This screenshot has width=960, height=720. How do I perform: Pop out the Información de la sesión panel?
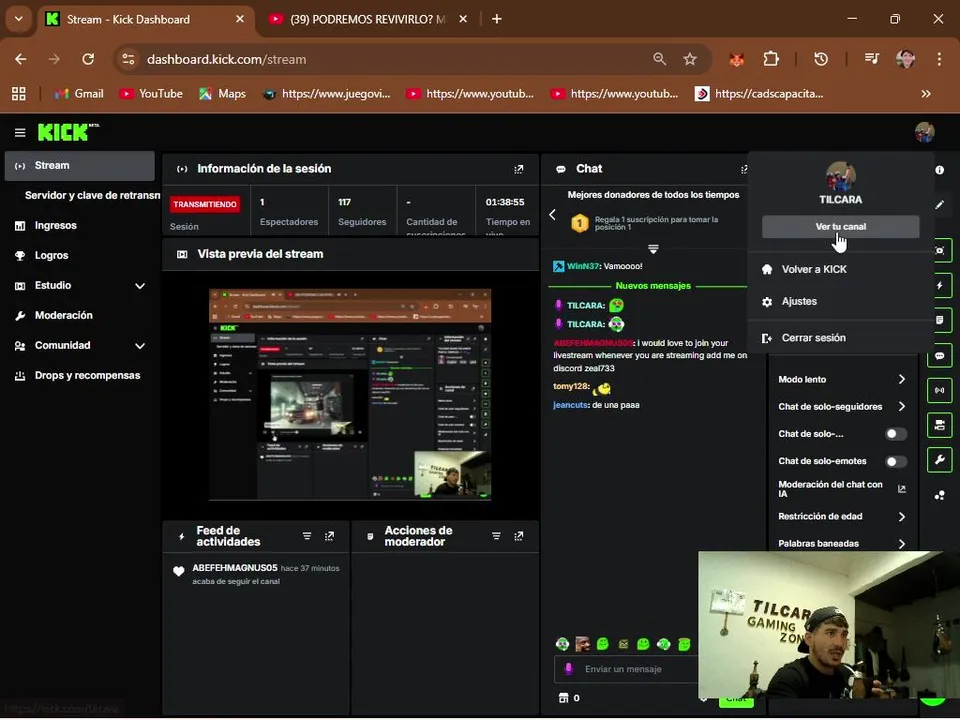click(x=519, y=169)
